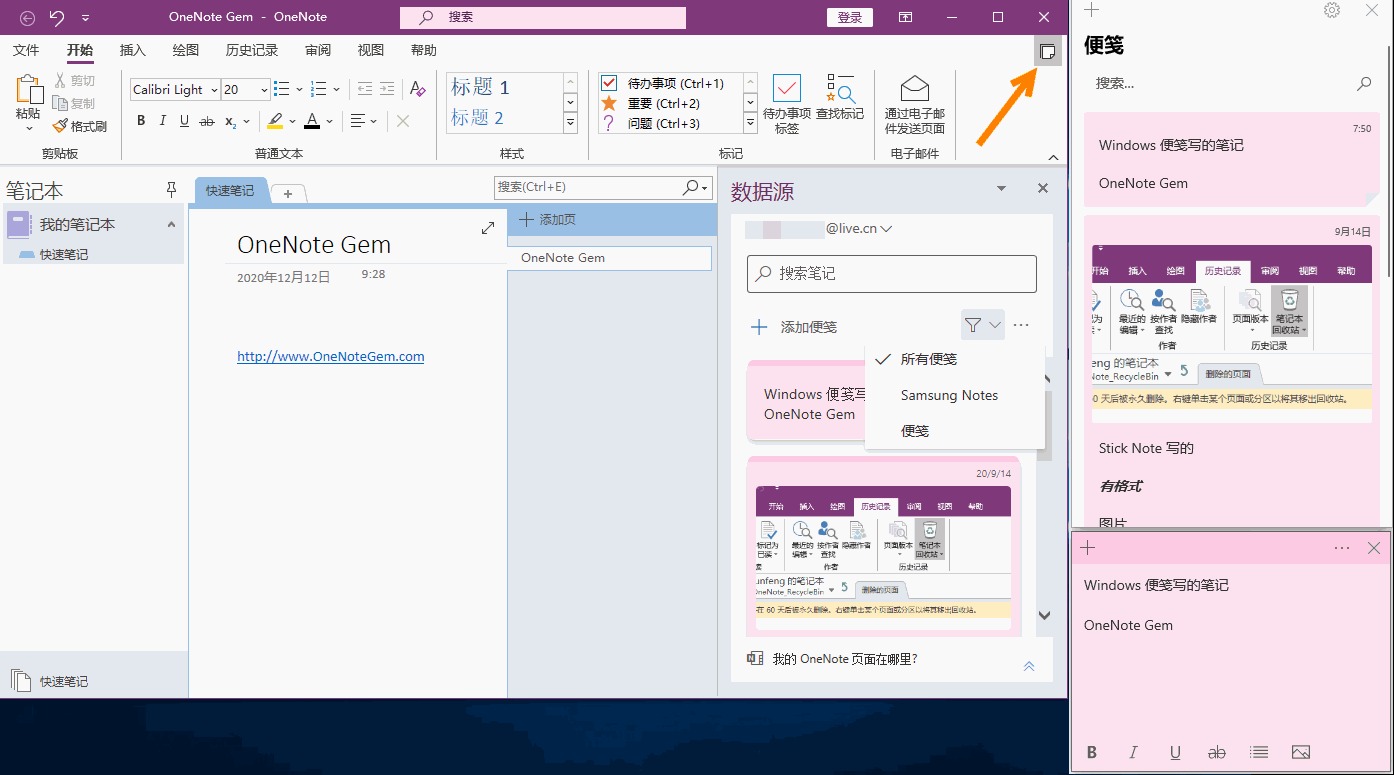Check the 待办事项 (Ctrl+1) tag checkbox
1394x775 pixels.
(x=609, y=83)
